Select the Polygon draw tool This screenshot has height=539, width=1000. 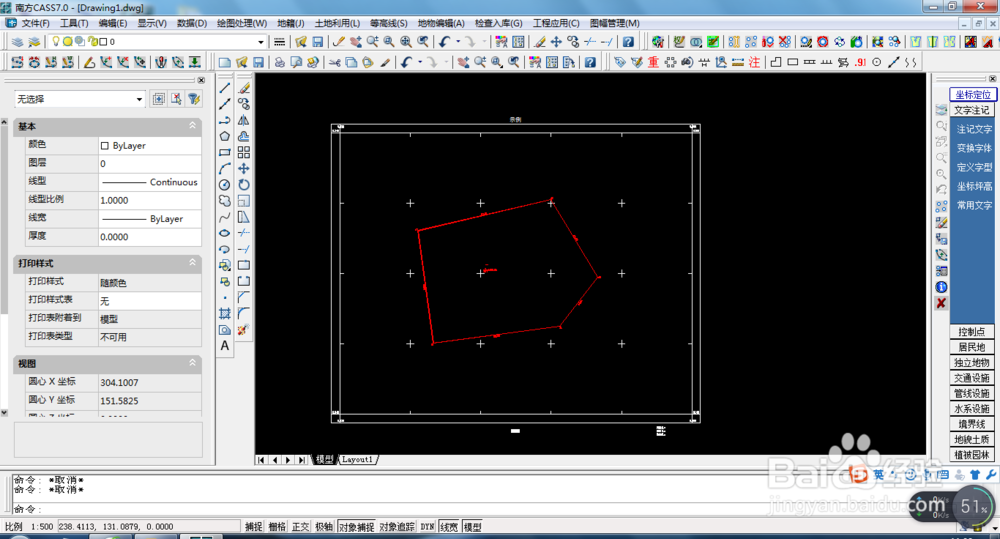[x=224, y=136]
